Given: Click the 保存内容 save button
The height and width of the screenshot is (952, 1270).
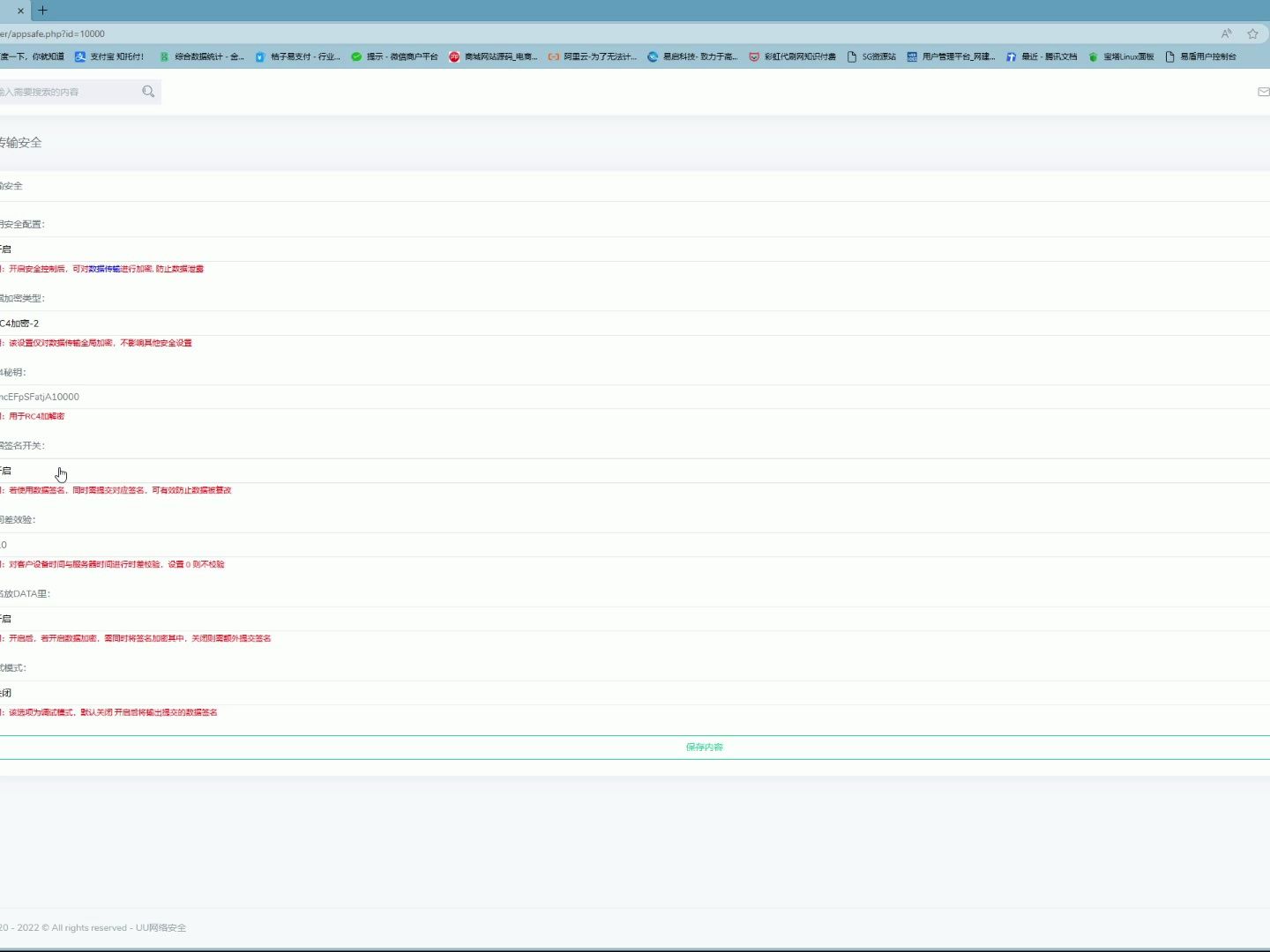Looking at the screenshot, I should 635,747.
